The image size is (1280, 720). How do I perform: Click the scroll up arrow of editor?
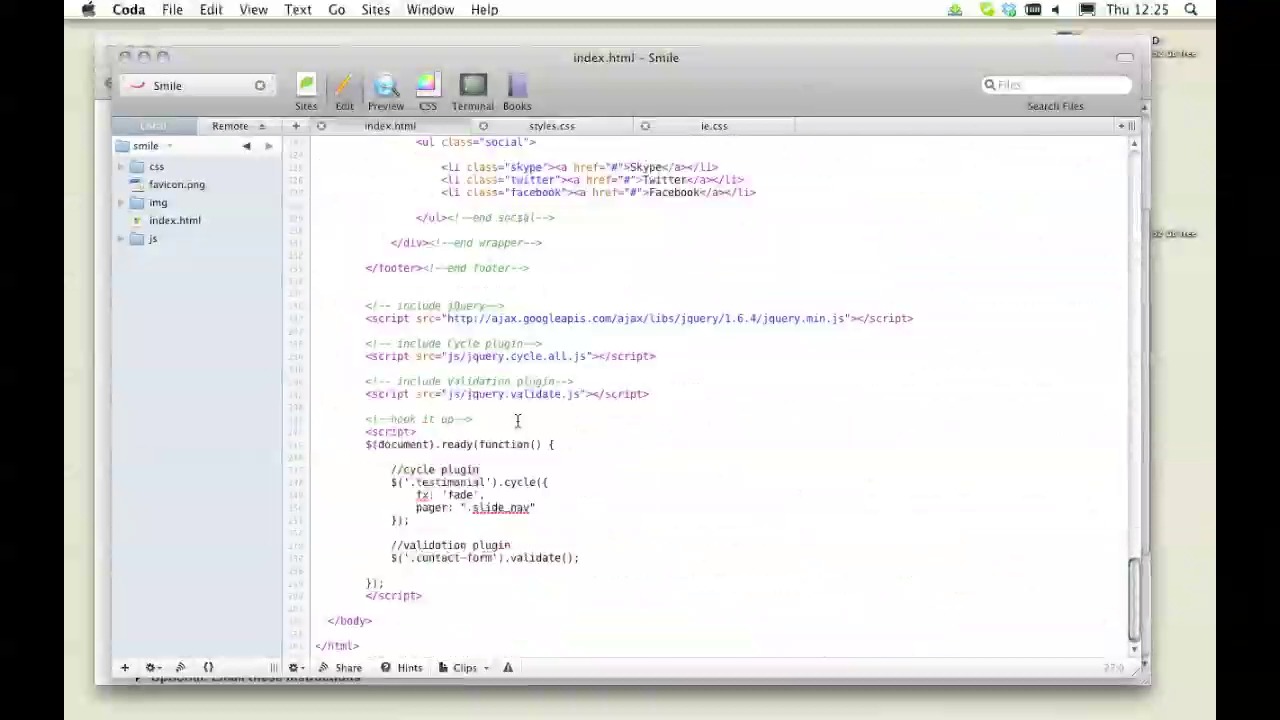point(1134,145)
